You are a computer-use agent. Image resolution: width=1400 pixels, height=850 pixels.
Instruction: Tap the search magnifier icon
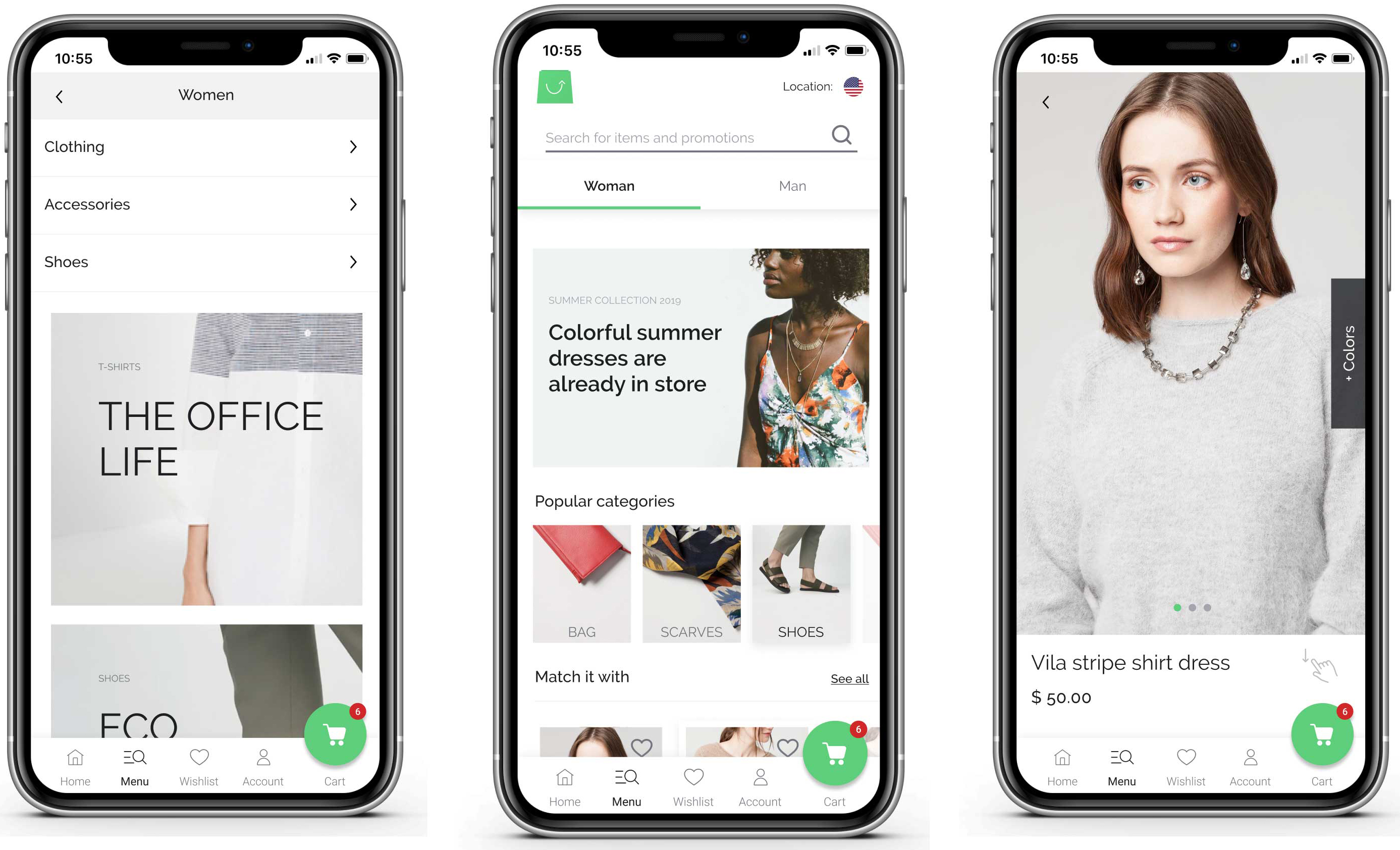842,138
